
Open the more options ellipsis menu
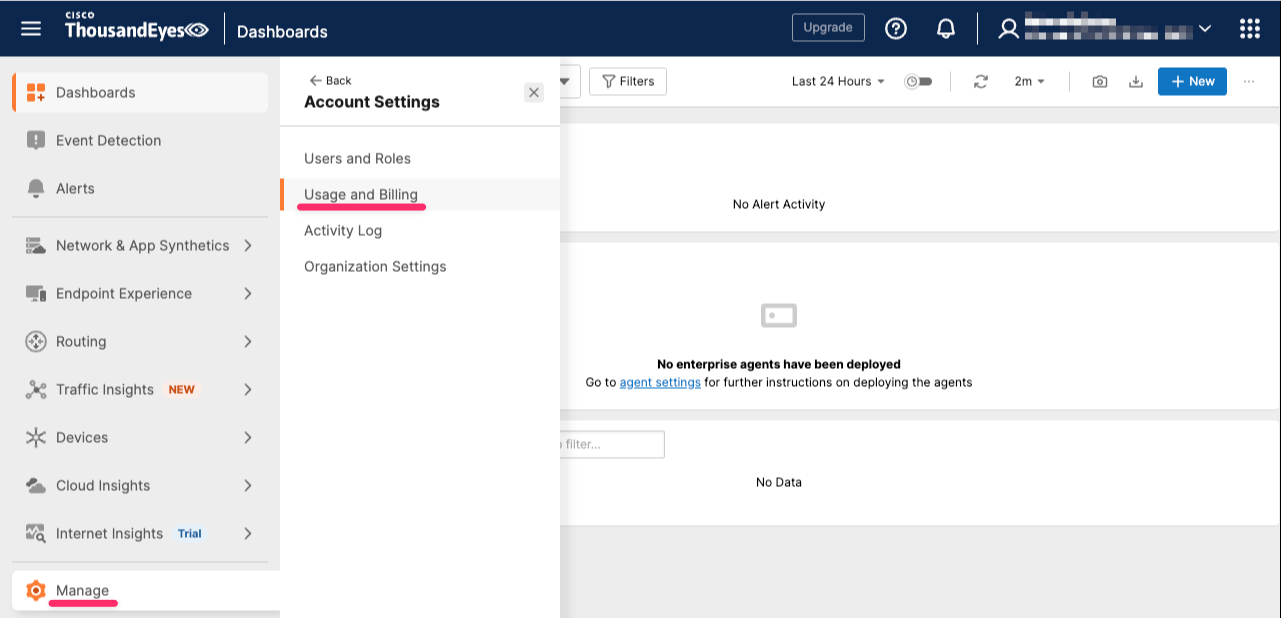click(1249, 82)
